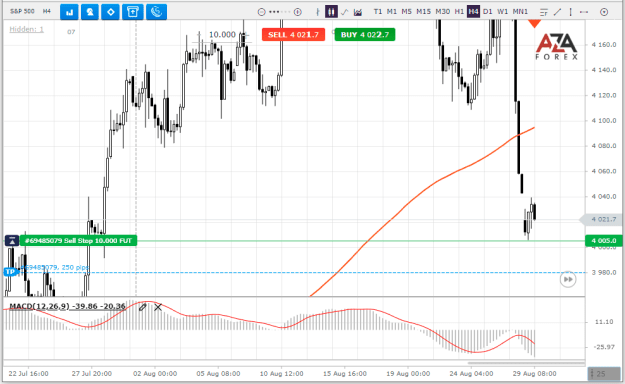
Task: Select the W1 weekly timeframe
Action: coord(503,12)
